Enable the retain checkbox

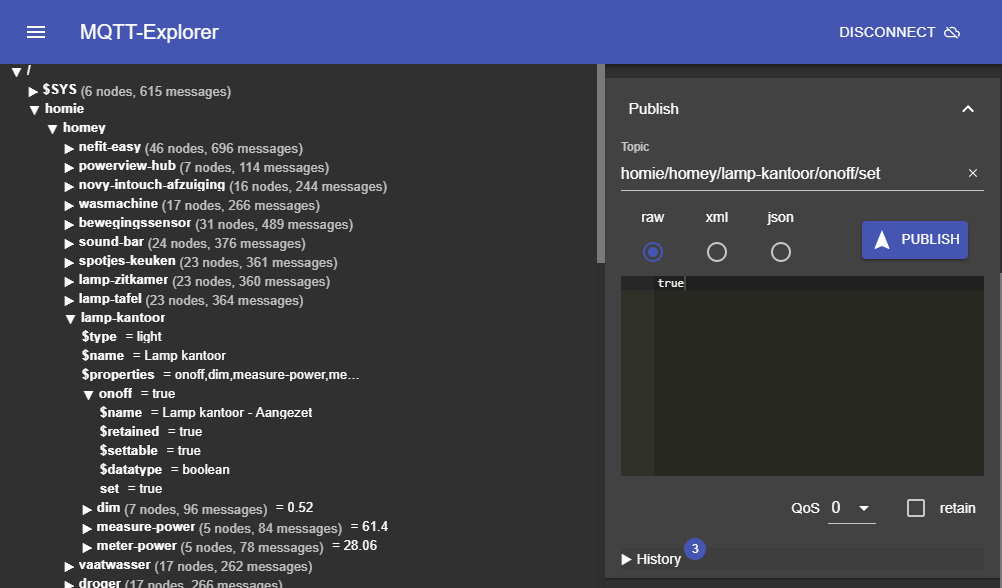(916, 508)
